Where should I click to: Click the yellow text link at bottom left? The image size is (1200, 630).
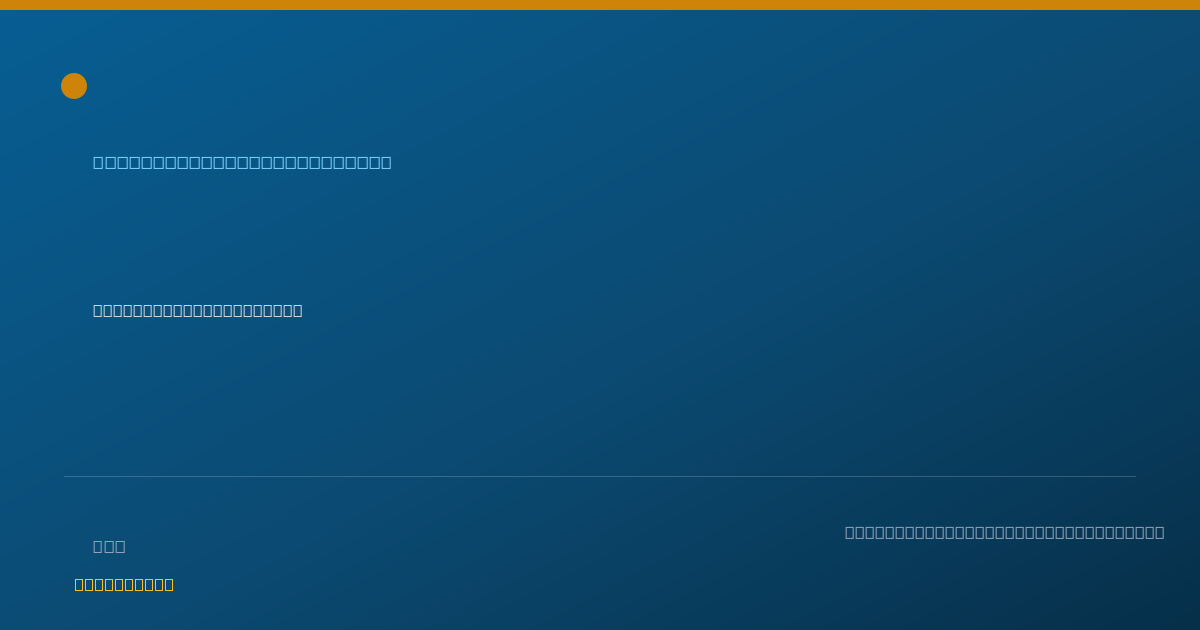(x=124, y=584)
